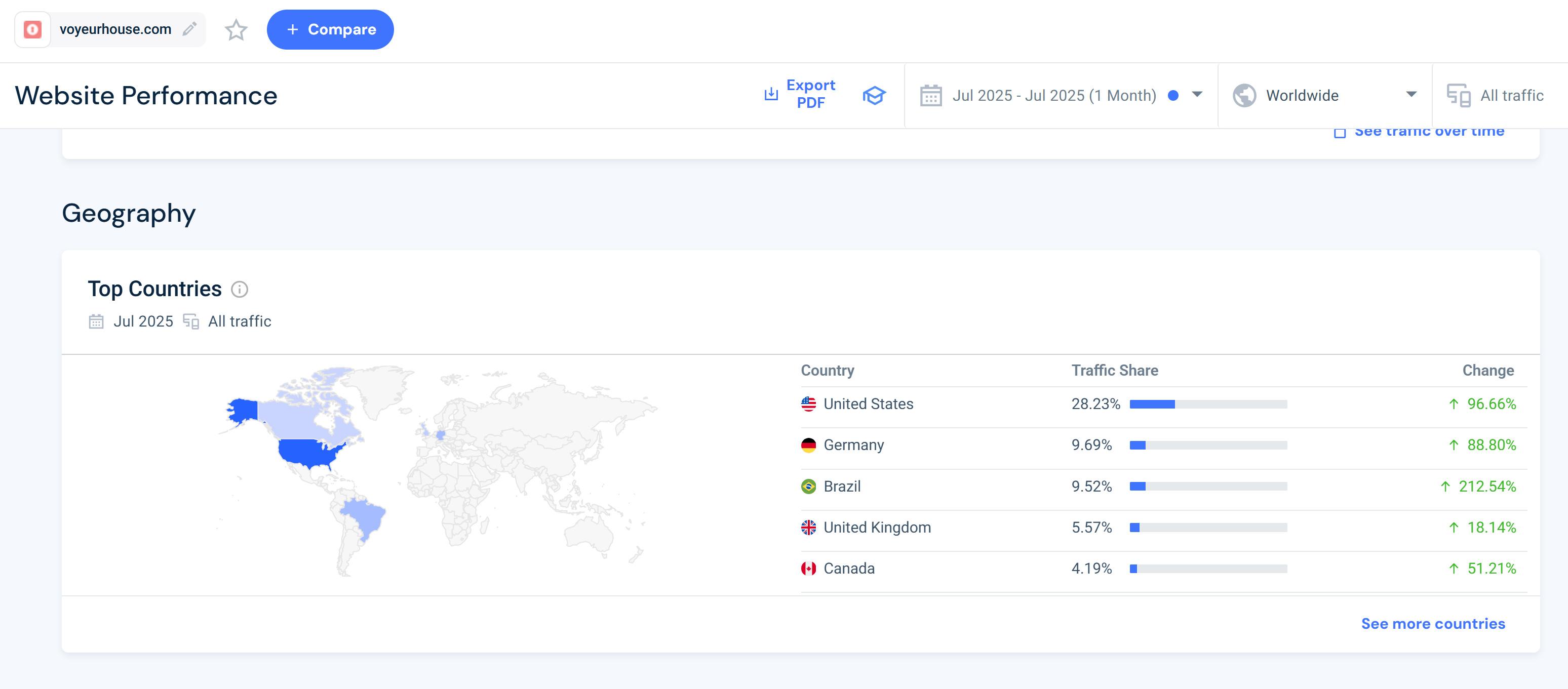Open the See more countries link
This screenshot has height=689, width=1568.
(1432, 623)
